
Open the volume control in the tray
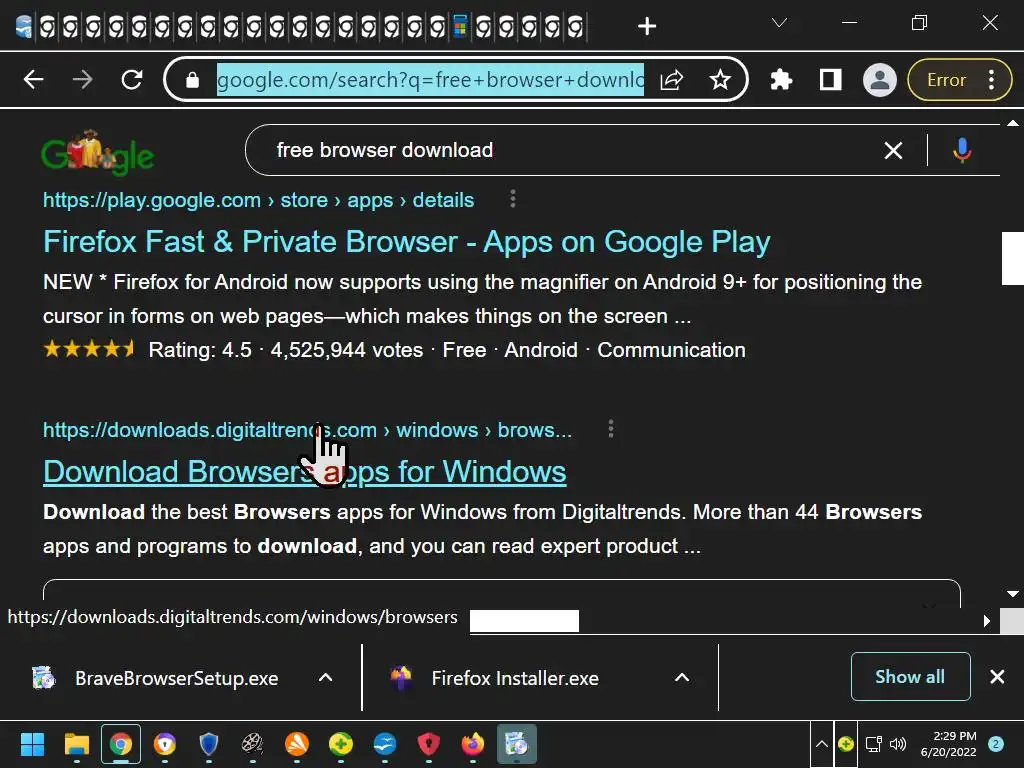coord(899,744)
